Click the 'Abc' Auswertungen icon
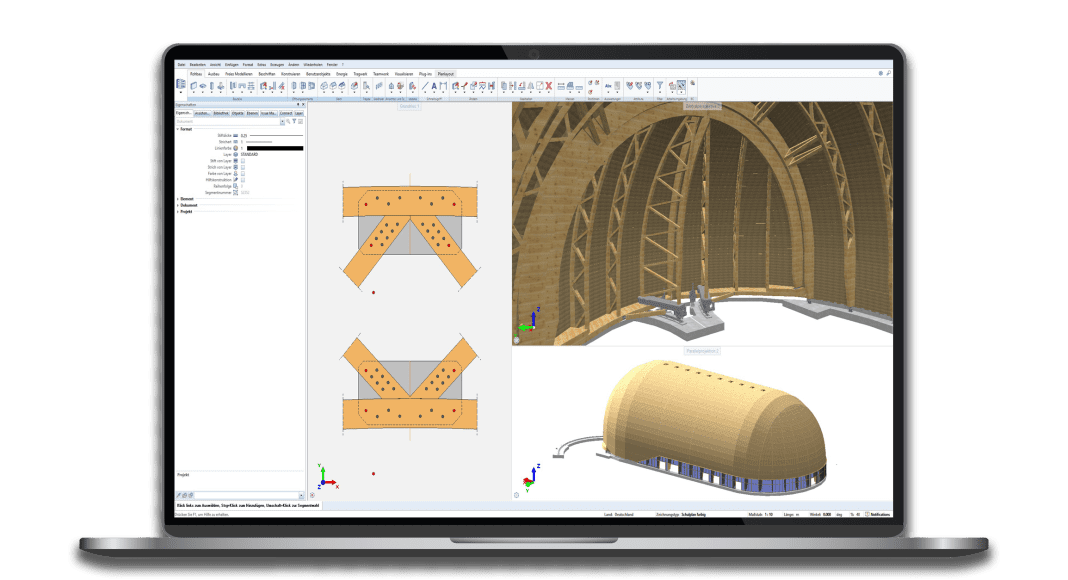 click(607, 86)
